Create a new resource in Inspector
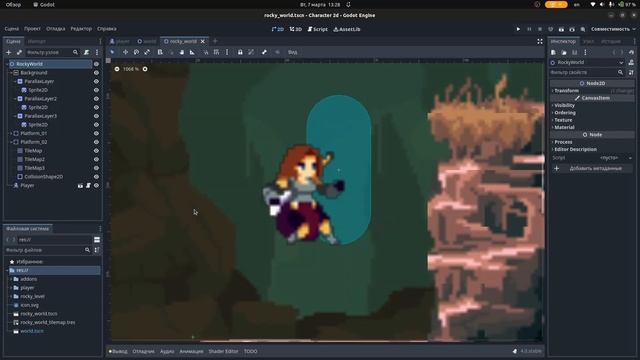 pyautogui.click(x=553, y=52)
